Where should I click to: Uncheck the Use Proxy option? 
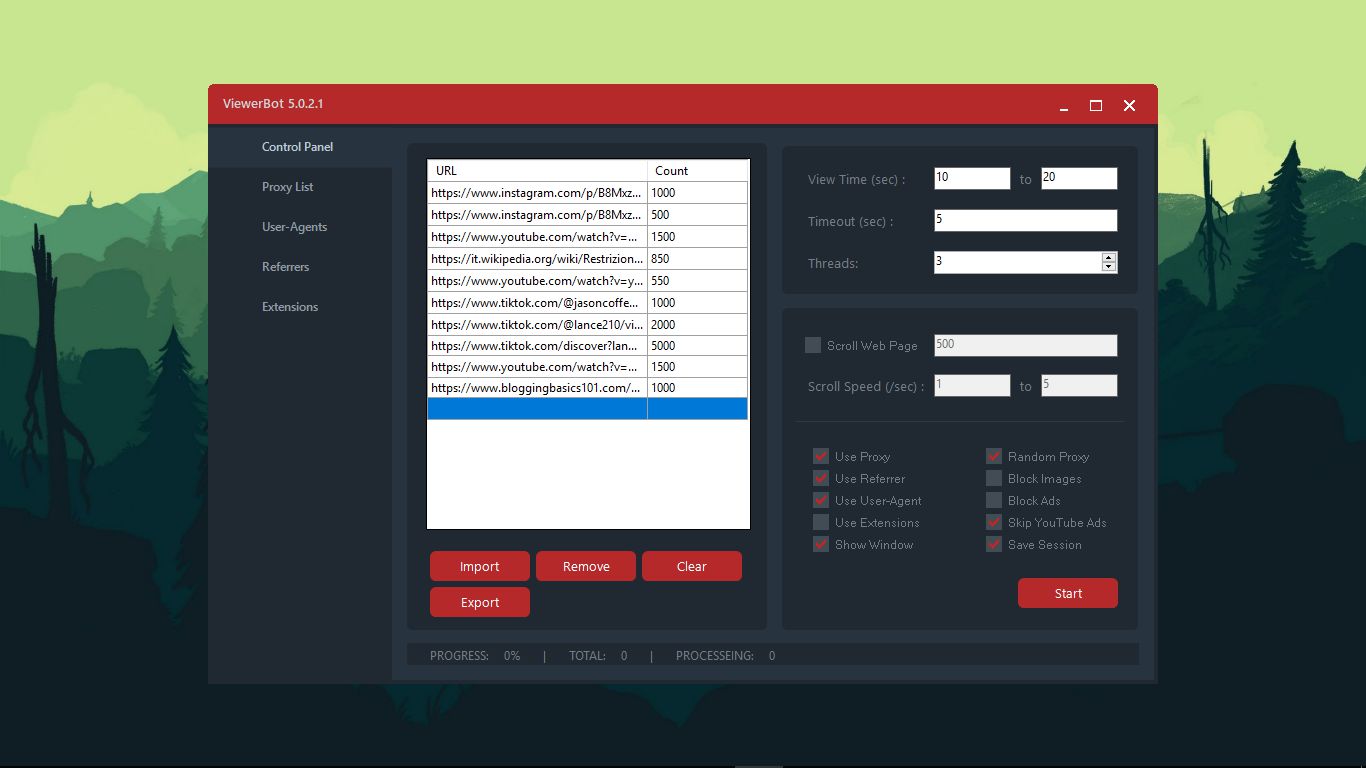coord(821,457)
